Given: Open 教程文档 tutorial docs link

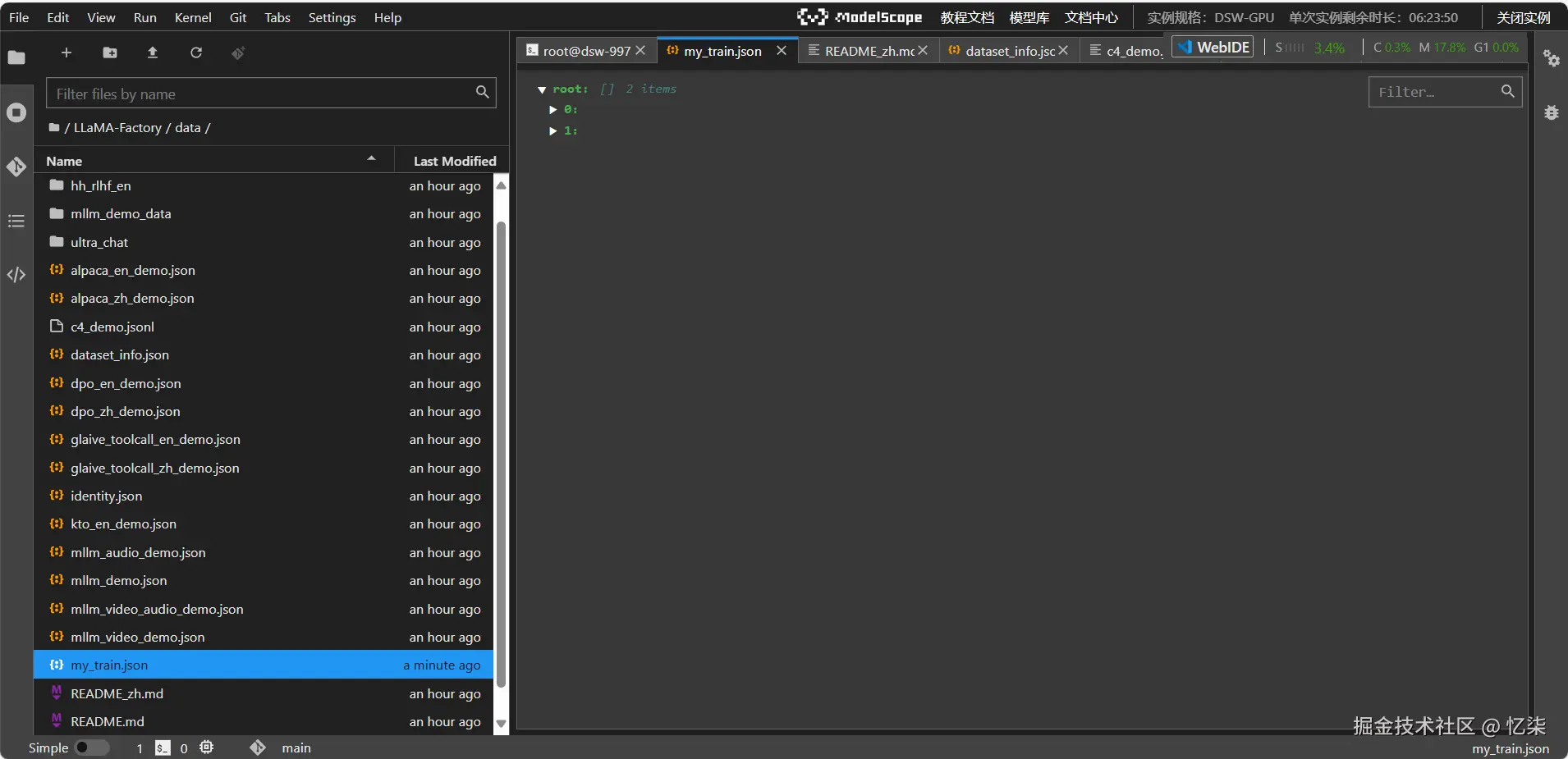Looking at the screenshot, I should 967,17.
